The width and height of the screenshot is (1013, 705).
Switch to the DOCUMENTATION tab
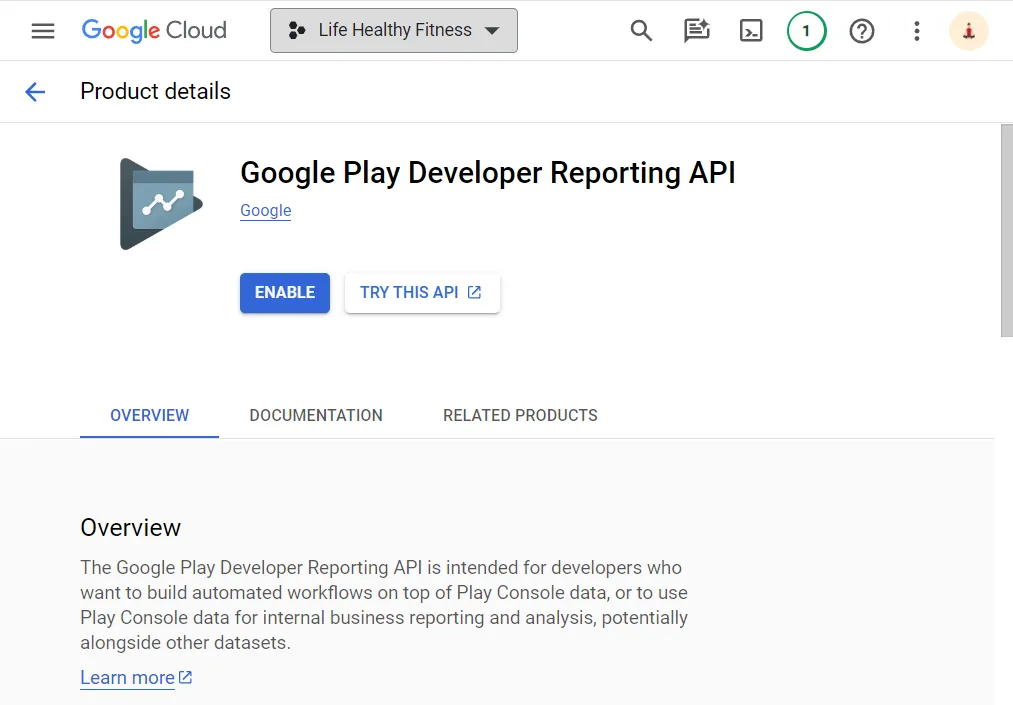coord(316,415)
